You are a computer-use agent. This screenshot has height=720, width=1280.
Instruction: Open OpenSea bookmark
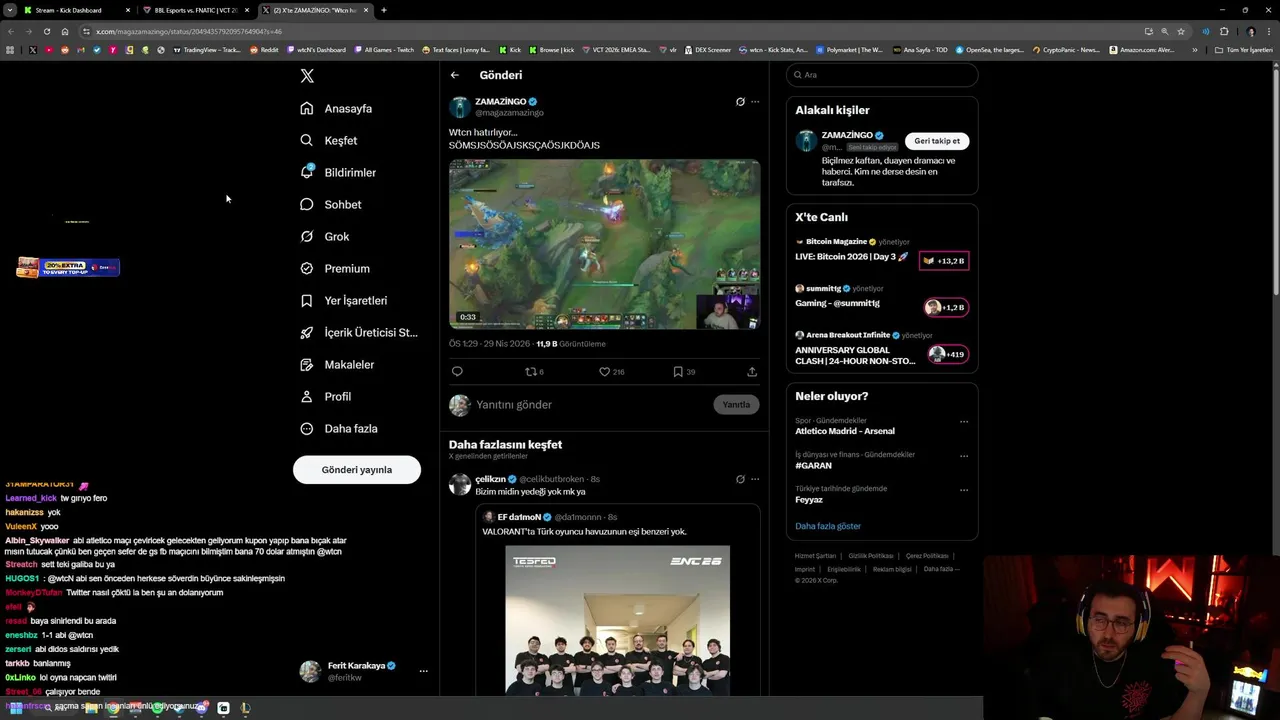tap(990, 50)
